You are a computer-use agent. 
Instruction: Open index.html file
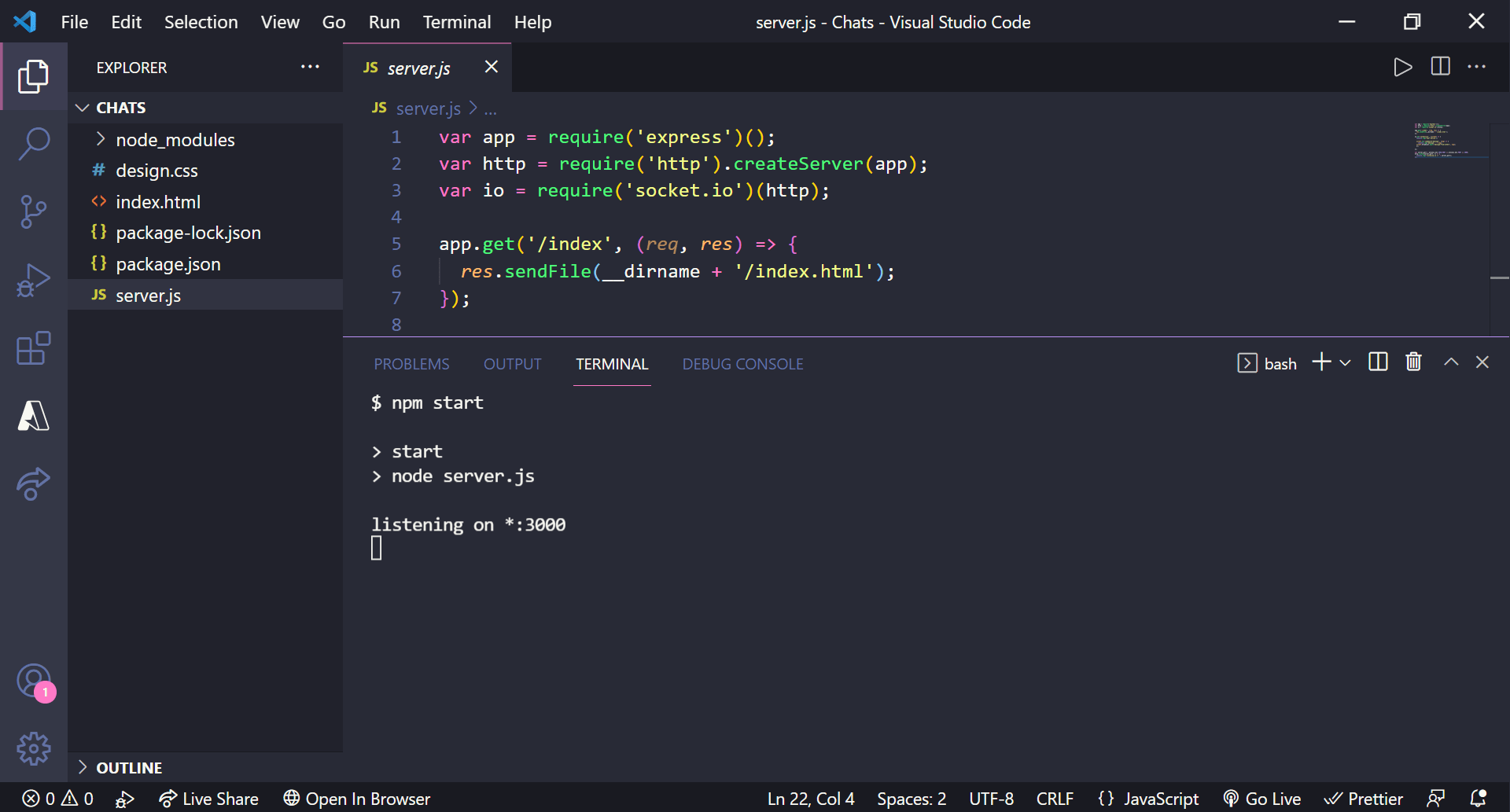205,202
